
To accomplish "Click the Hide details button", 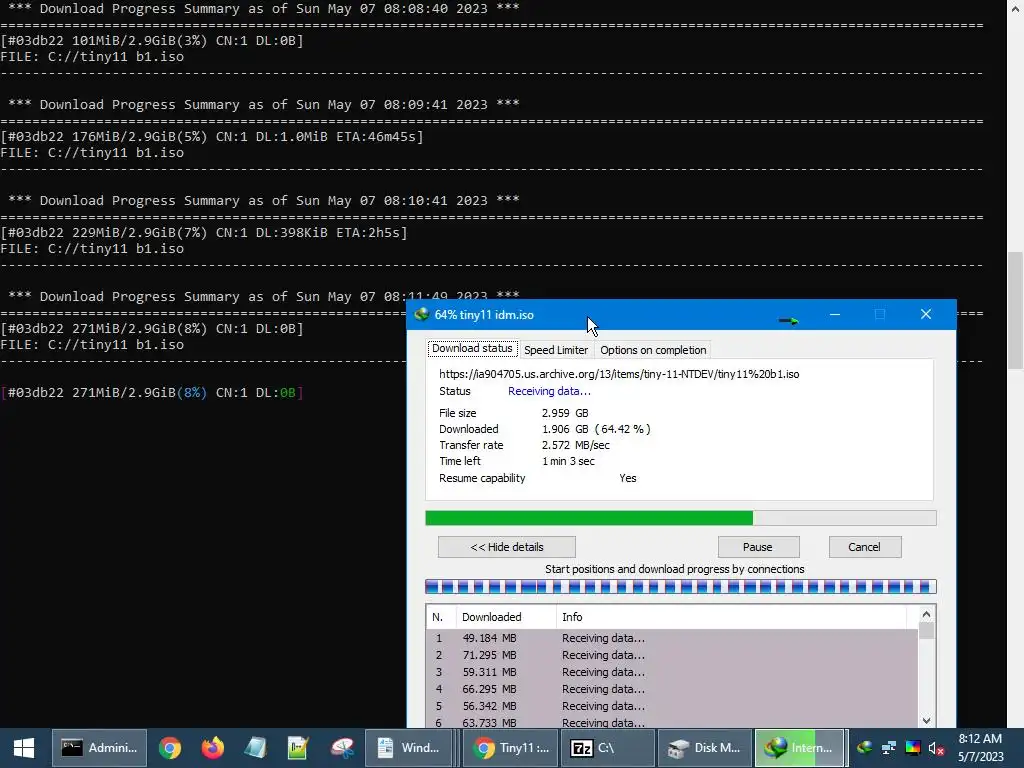I will (507, 547).
